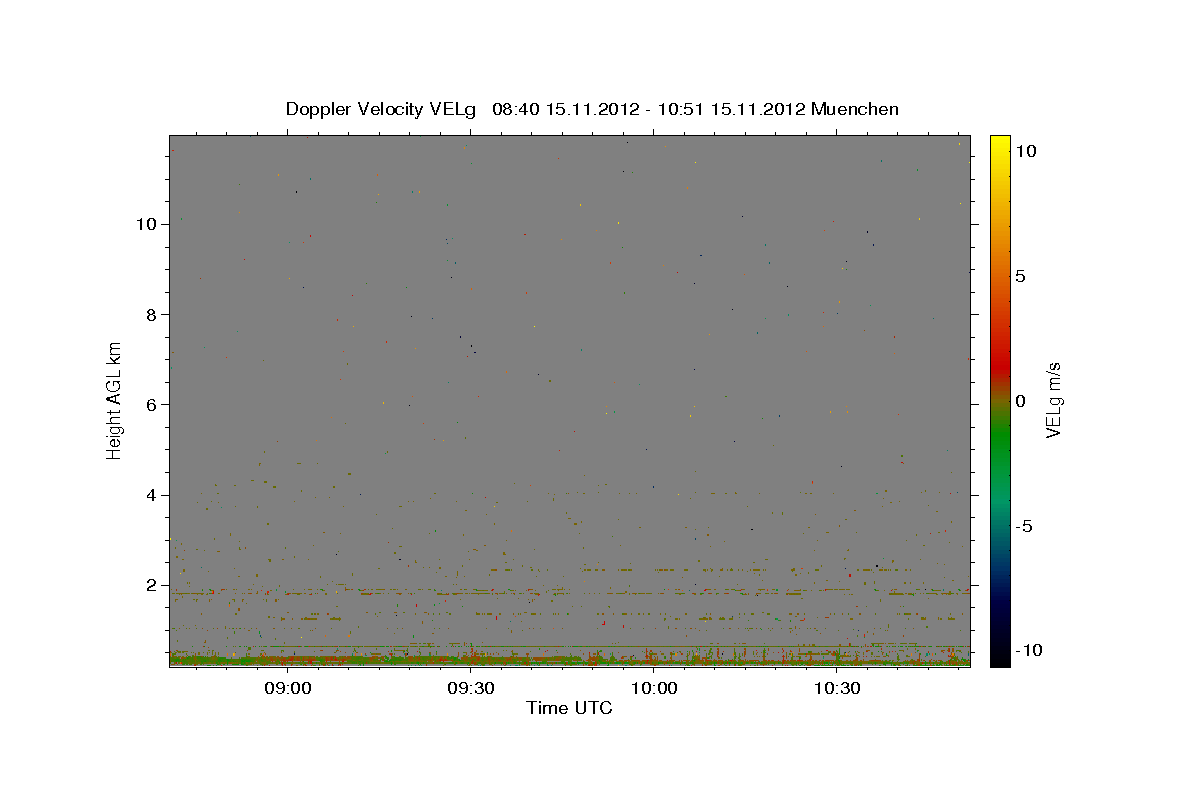Click the height axis label 10
Screen dimensions: 1200x800
pos(148,224)
